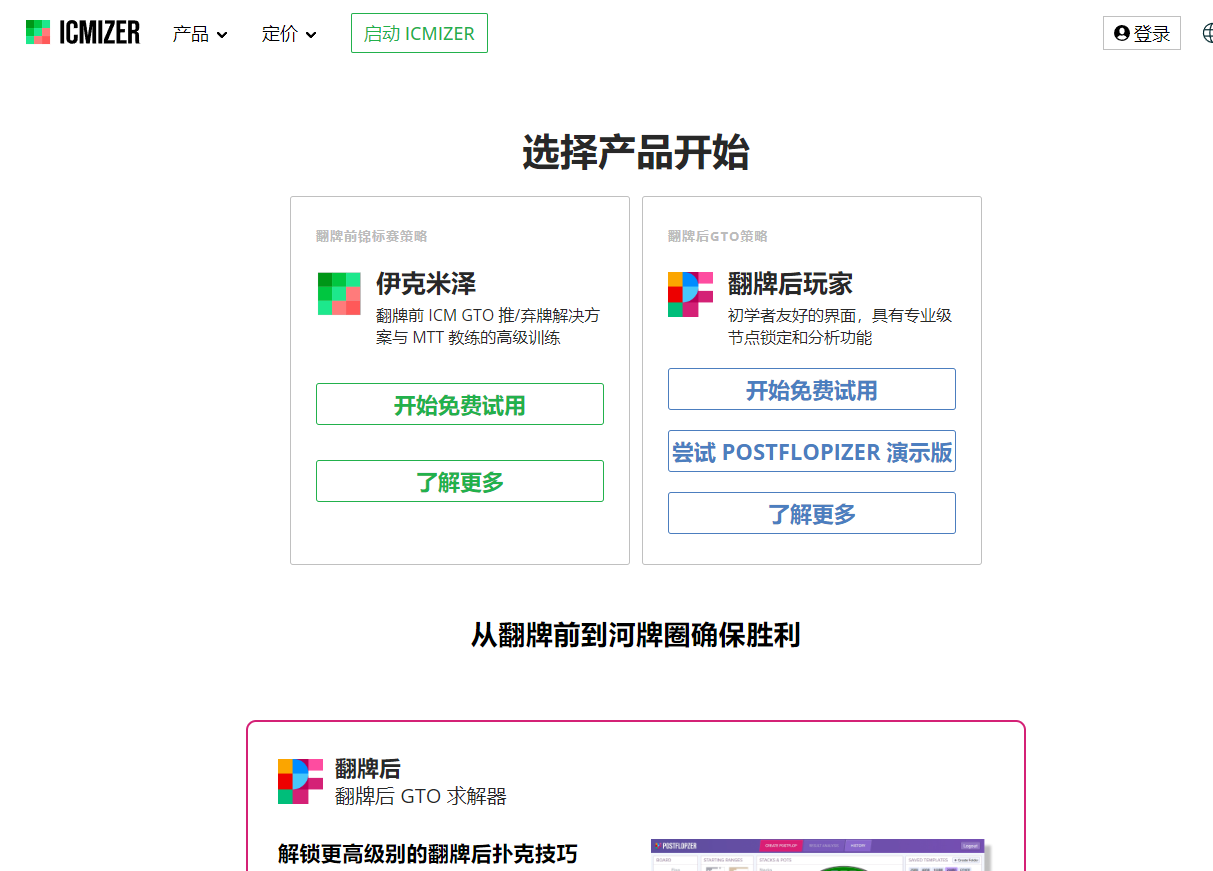1213x871 pixels.
Task: Start free trial for 翻牌后玩家
Action: (x=812, y=389)
